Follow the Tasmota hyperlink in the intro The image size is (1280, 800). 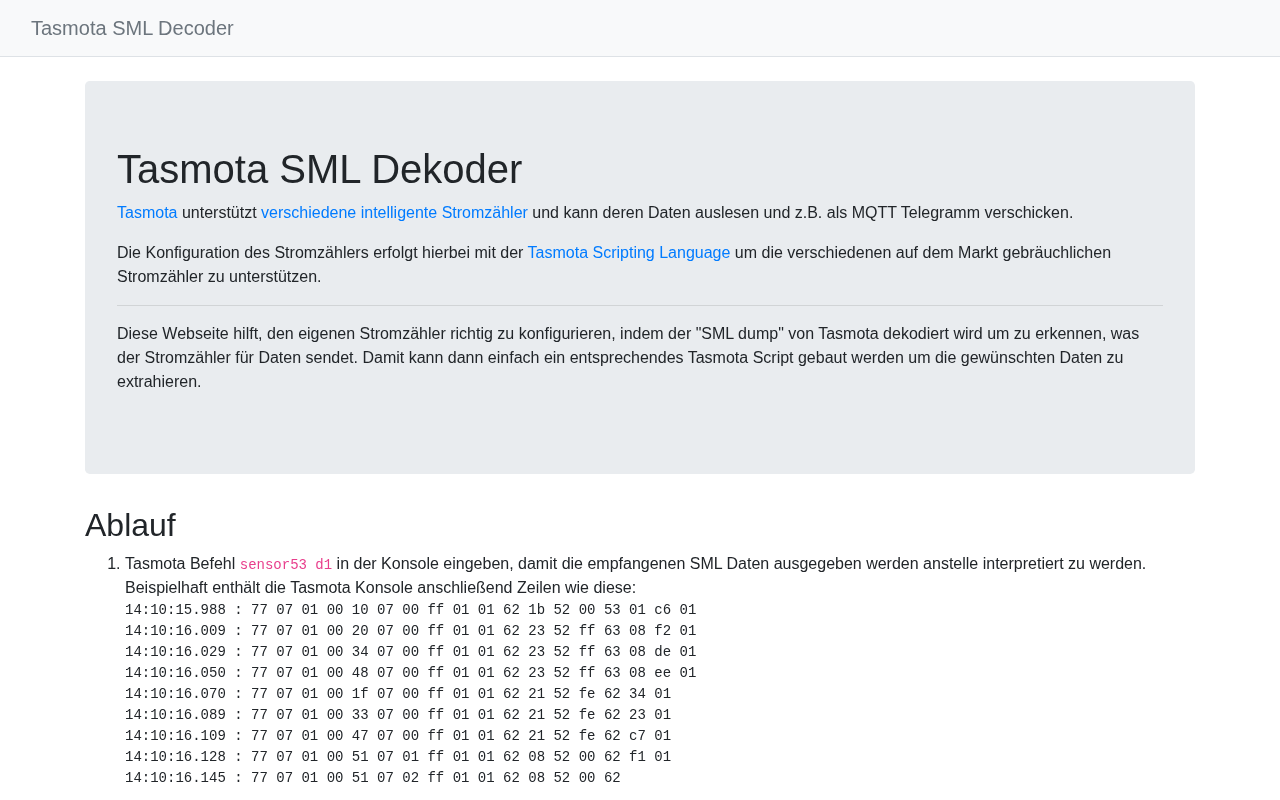pyautogui.click(x=147, y=212)
